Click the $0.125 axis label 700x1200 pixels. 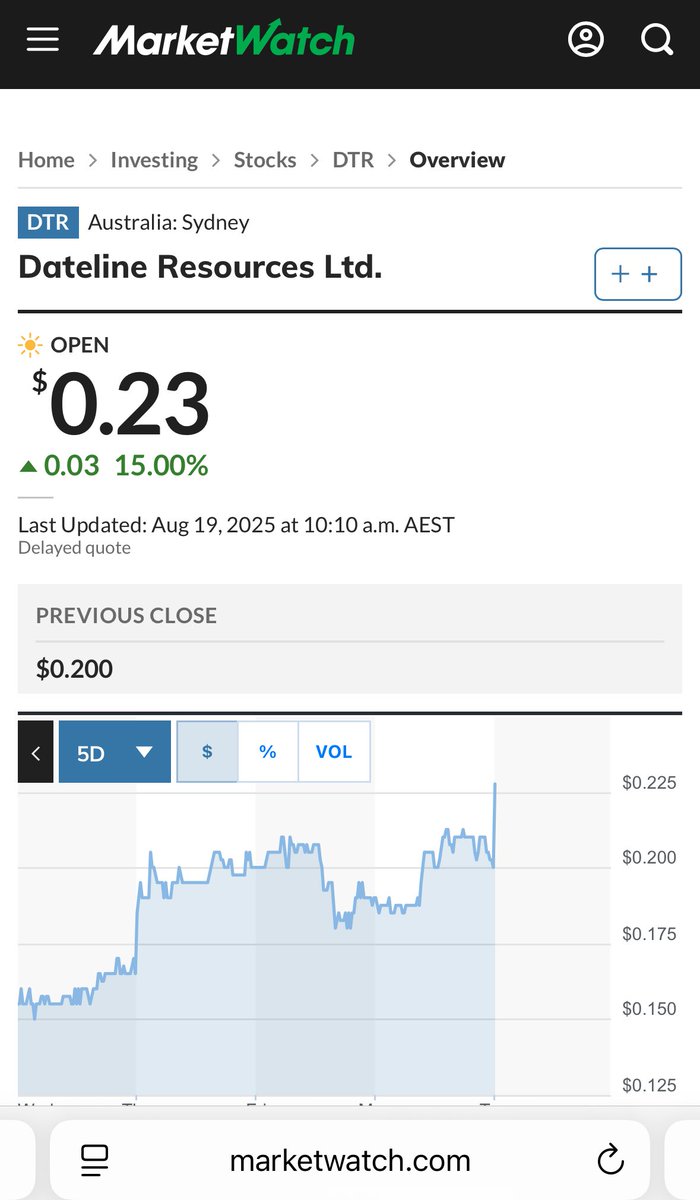click(649, 1085)
